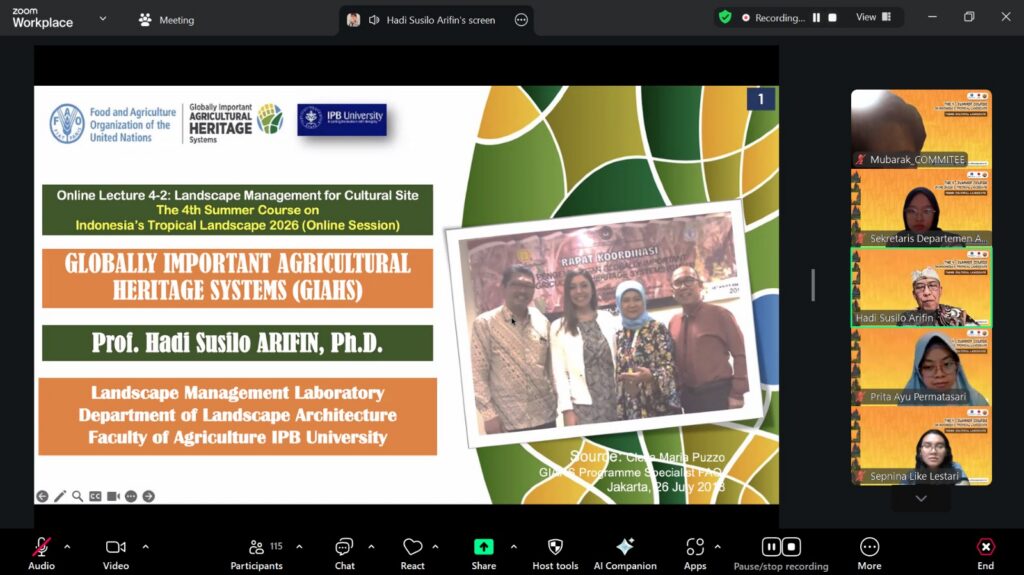Open Zoom Workplace dropdown chevron
1024x575 pixels.
pos(103,19)
